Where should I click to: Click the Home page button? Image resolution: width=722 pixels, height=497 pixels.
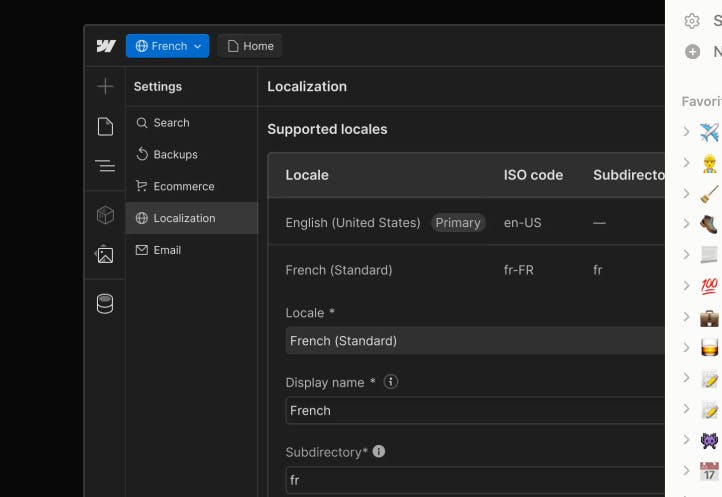[250, 46]
